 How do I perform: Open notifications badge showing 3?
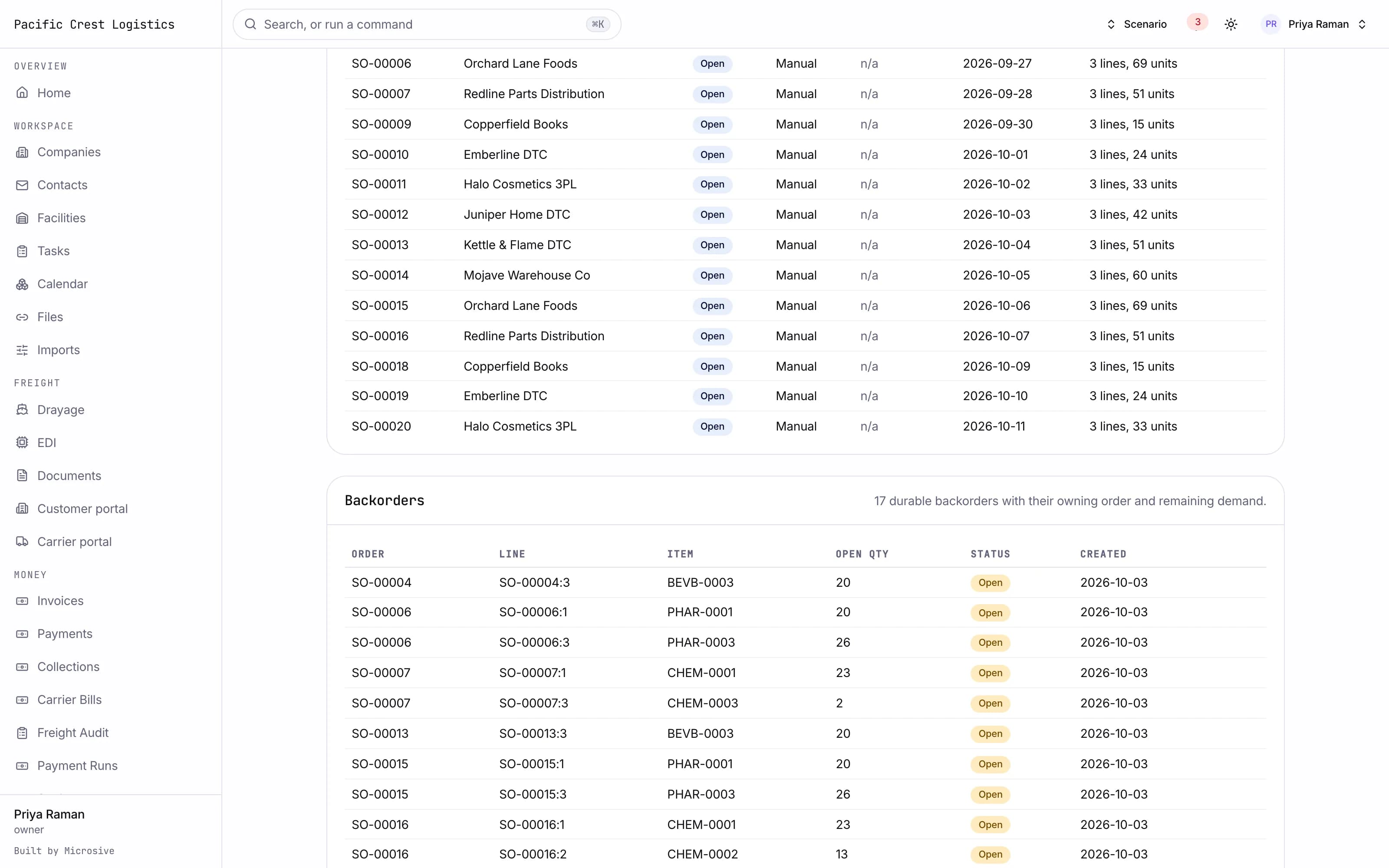[x=1197, y=23]
